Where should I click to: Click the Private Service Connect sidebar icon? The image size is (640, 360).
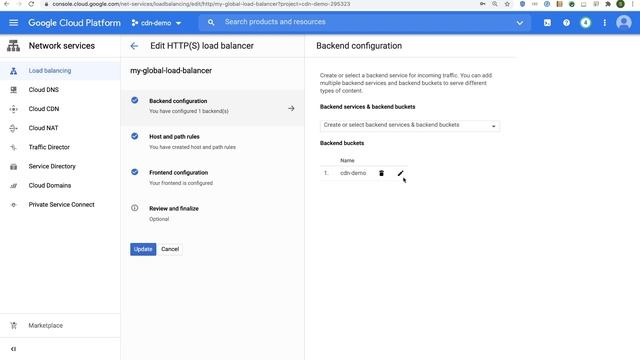tap(13, 205)
